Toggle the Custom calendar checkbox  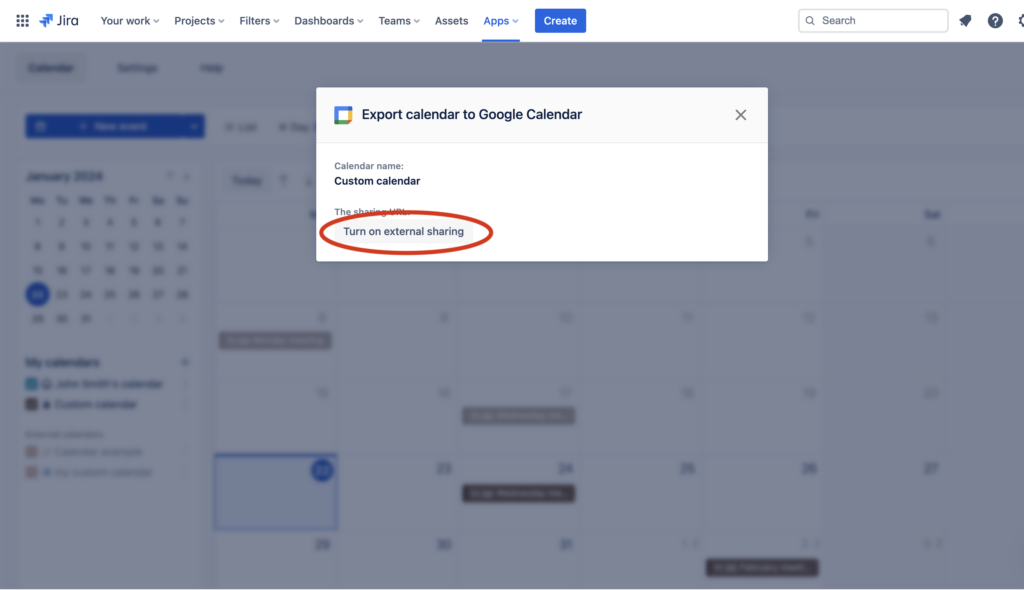click(x=32, y=404)
